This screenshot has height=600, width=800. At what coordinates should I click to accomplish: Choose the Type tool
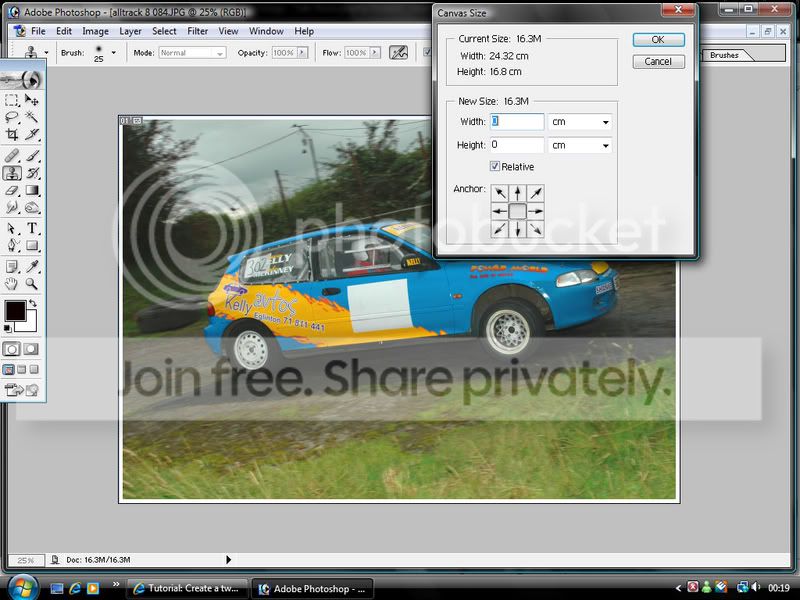point(32,228)
